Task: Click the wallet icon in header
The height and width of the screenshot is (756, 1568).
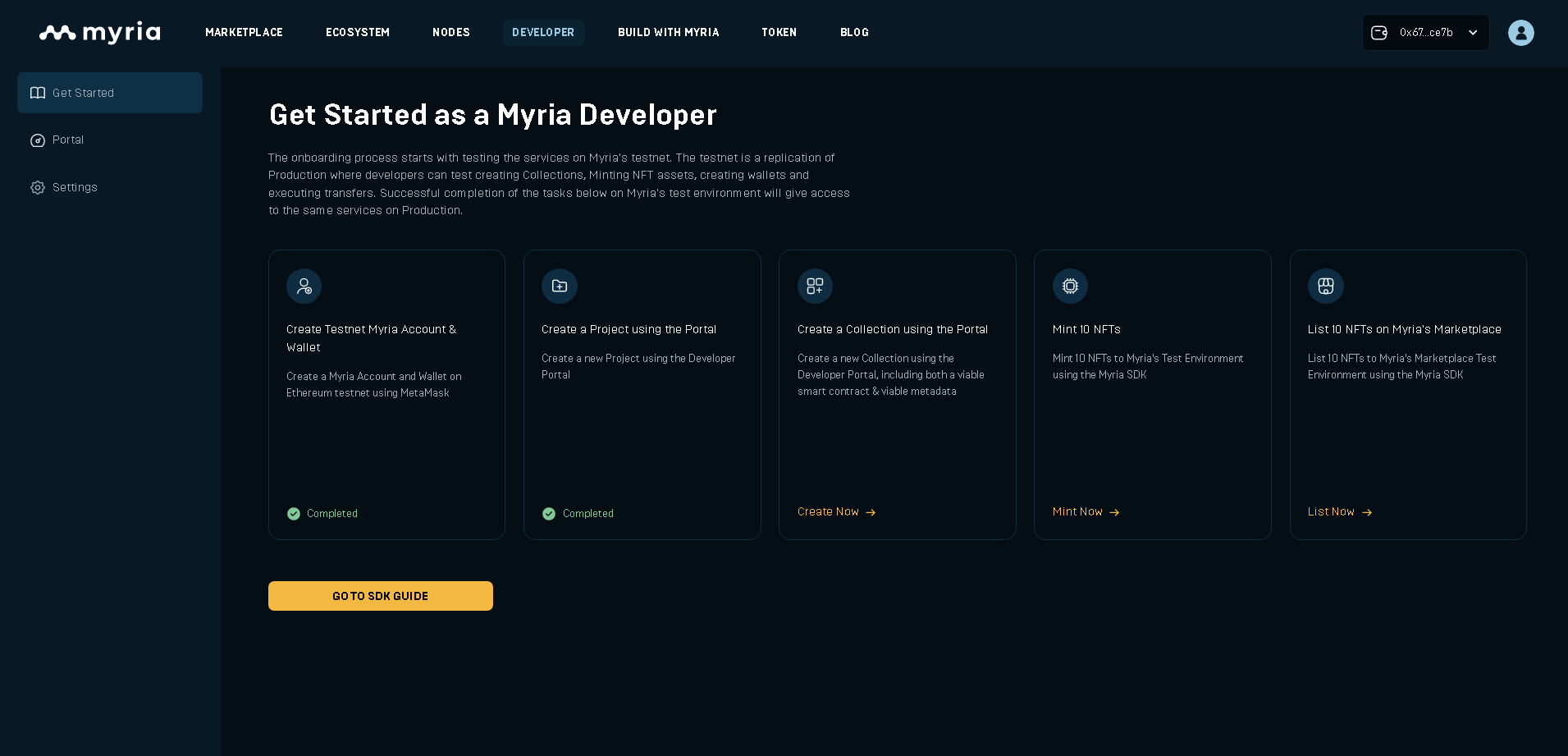Action: click(x=1379, y=33)
